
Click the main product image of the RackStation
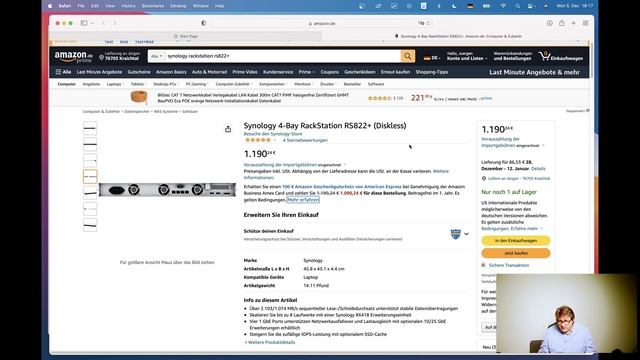(x=167, y=190)
